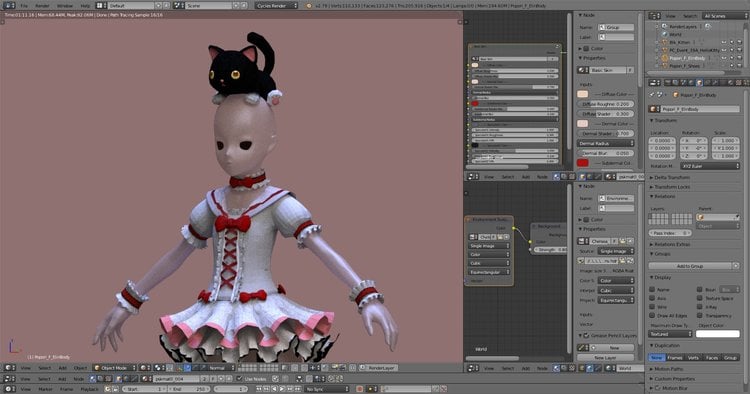Open the Render menu

pyautogui.click(x=43, y=6)
